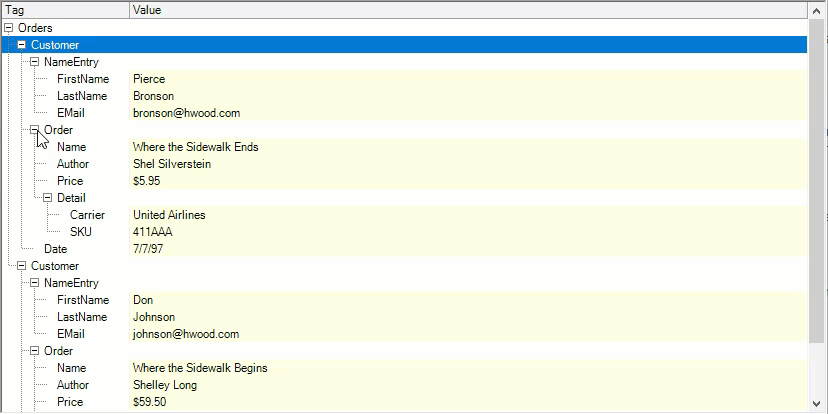The width and height of the screenshot is (828, 414).
Task: Collapse the first NameEntry node
Action: (x=35, y=62)
